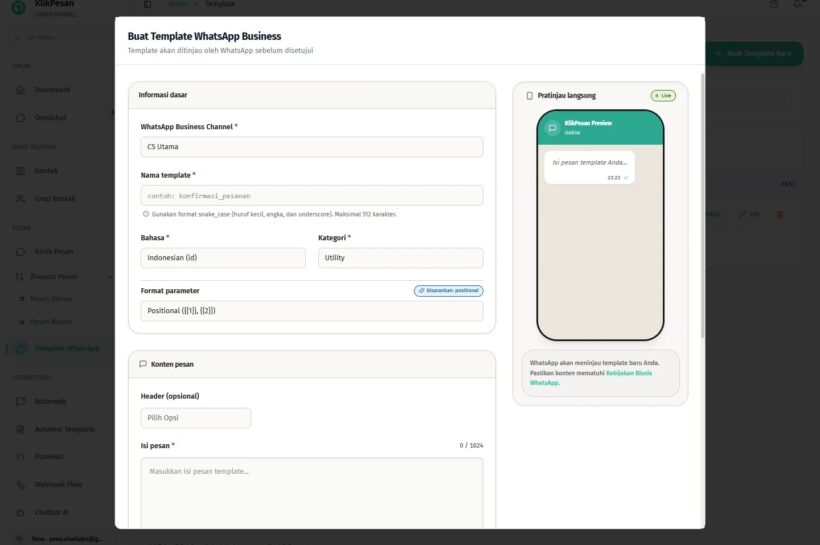820x545 pixels.
Task: Open Pesan Keluar menu item
Action: click(x=50, y=299)
